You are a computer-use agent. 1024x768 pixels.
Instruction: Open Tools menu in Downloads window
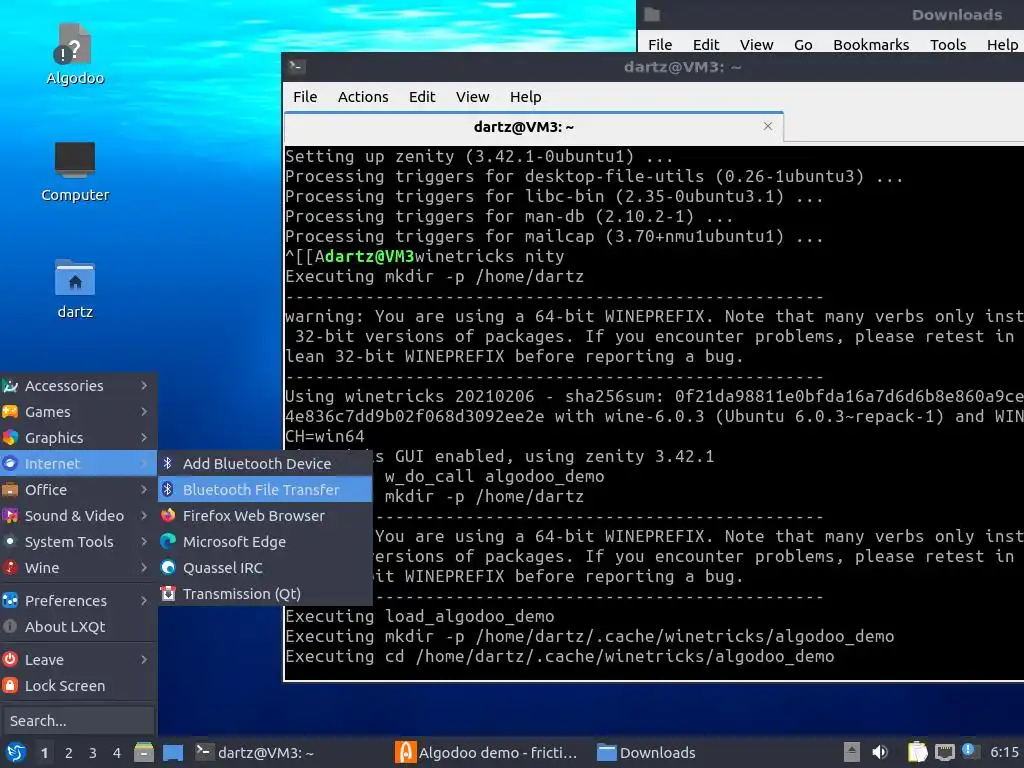pos(948,44)
